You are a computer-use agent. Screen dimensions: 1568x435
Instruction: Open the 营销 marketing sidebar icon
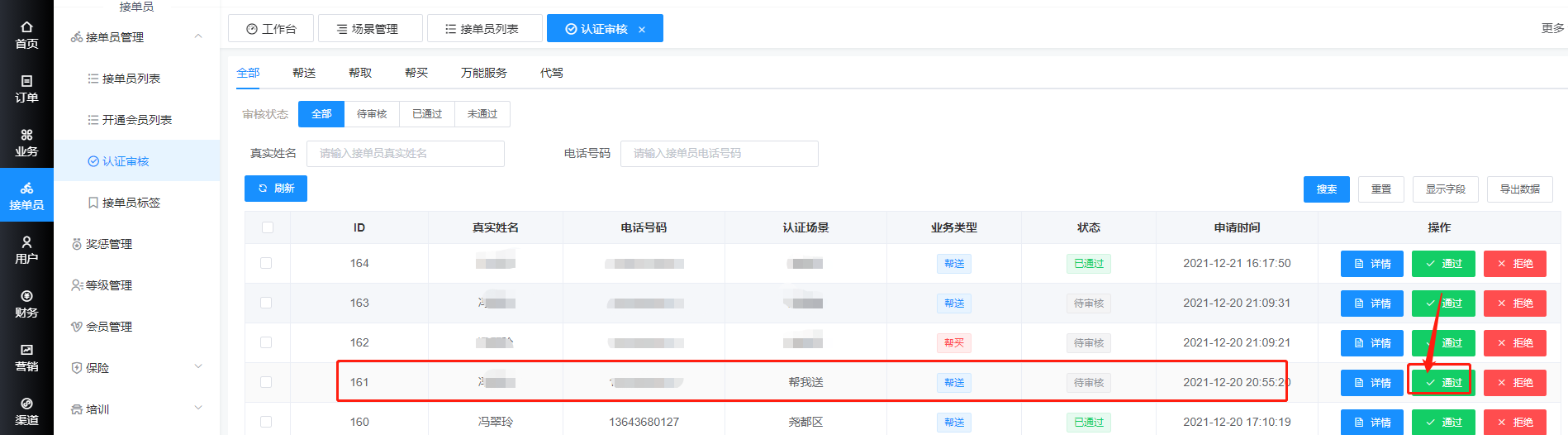[x=26, y=357]
